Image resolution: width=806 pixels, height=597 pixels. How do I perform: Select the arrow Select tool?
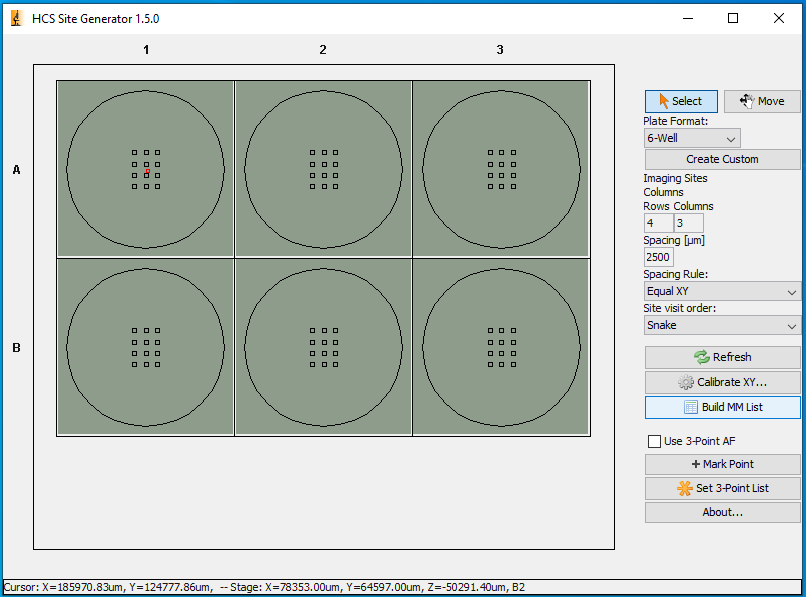(680, 101)
